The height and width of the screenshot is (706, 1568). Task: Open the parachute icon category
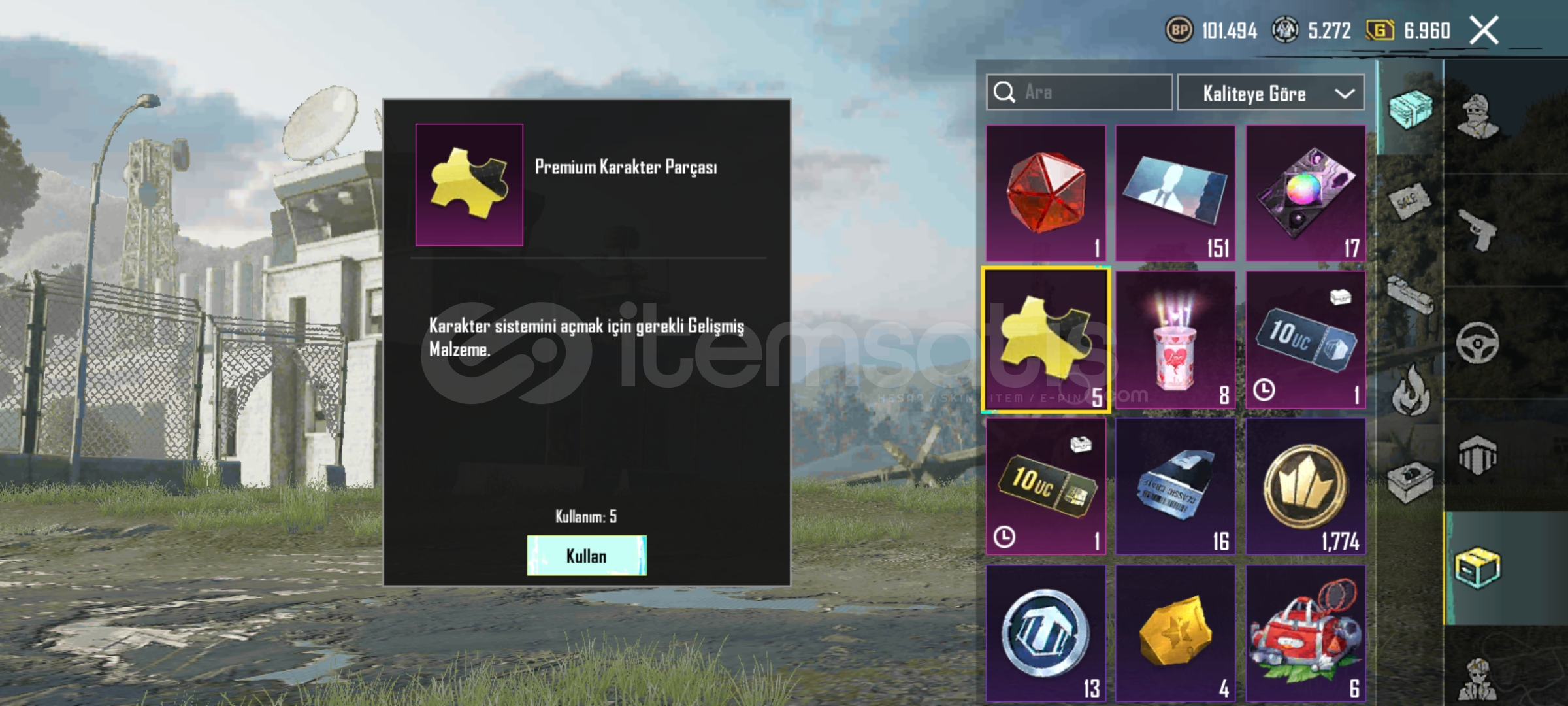[1478, 455]
